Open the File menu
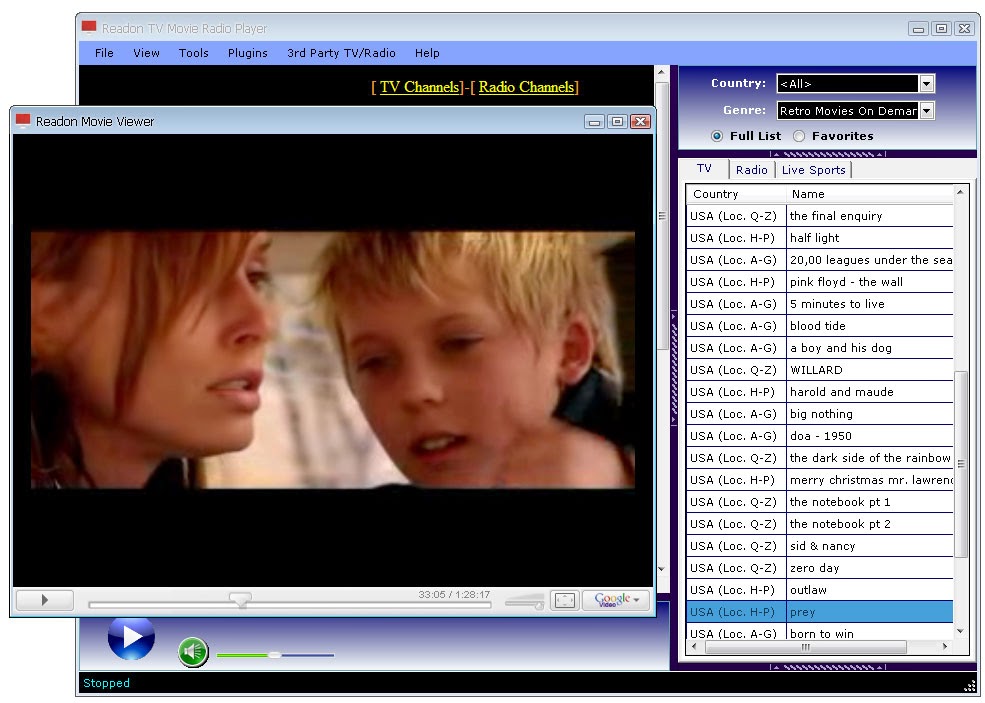The image size is (985, 703). 104,53
